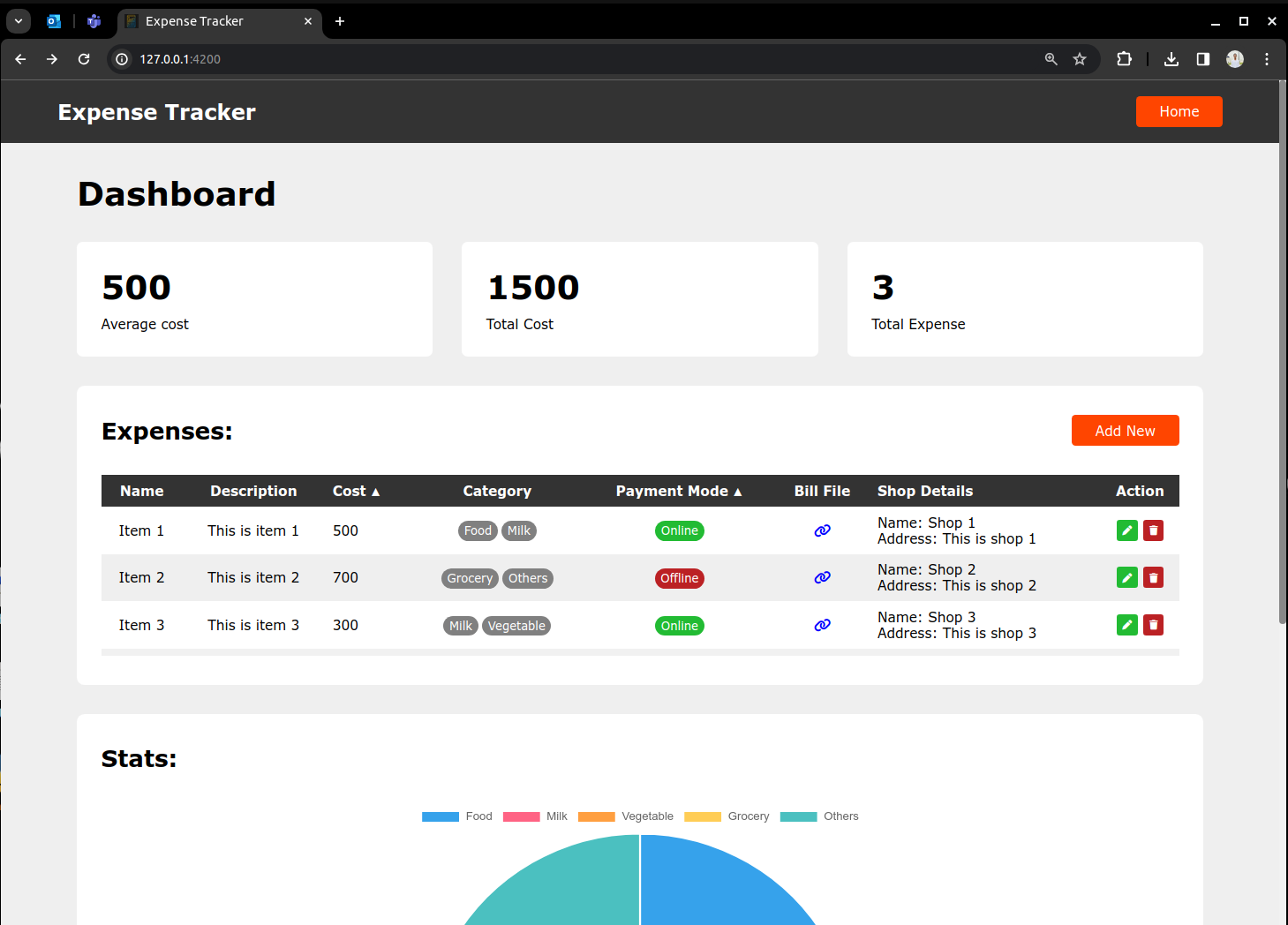The width and height of the screenshot is (1288, 925).
Task: Toggle the Food legend item in chart
Action: click(x=457, y=816)
